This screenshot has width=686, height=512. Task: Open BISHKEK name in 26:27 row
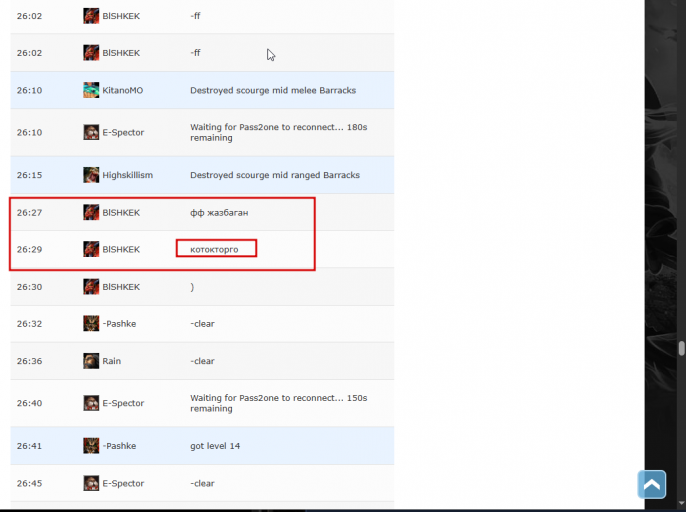tap(121, 212)
